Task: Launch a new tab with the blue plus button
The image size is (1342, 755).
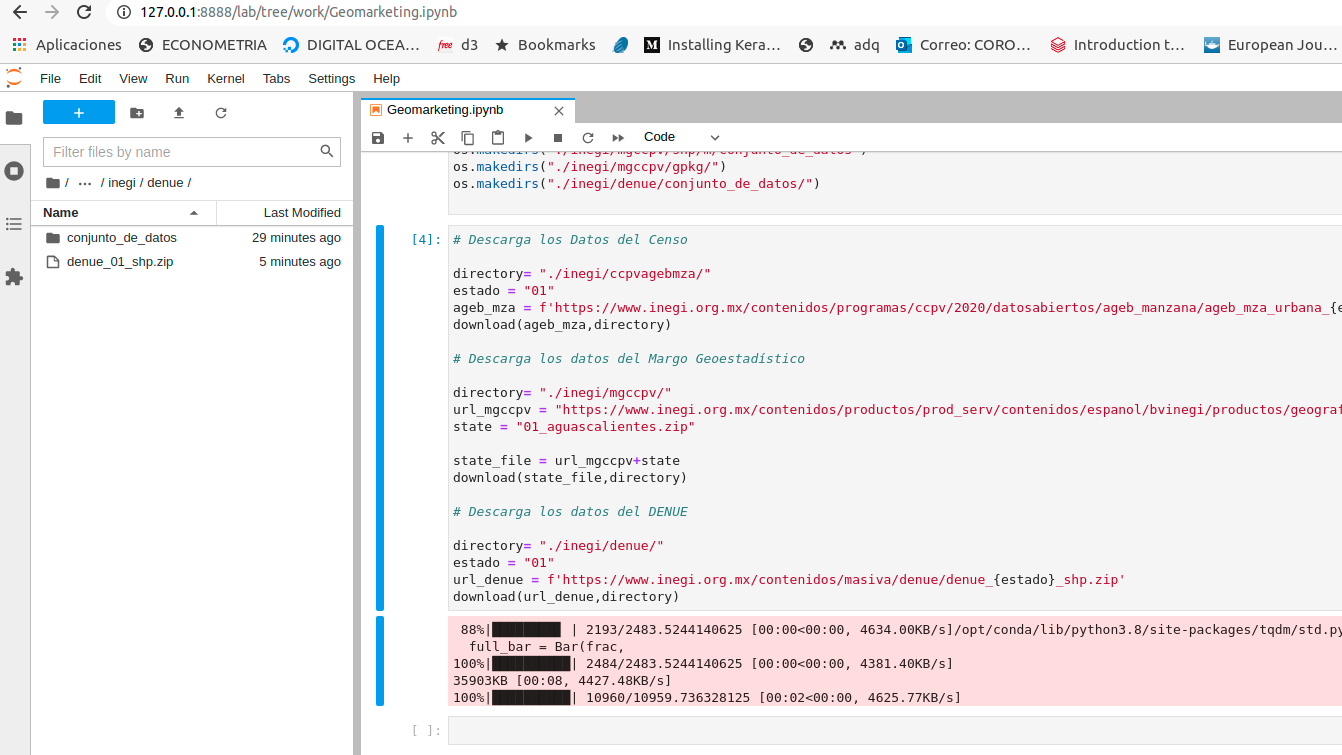Action: (x=79, y=113)
